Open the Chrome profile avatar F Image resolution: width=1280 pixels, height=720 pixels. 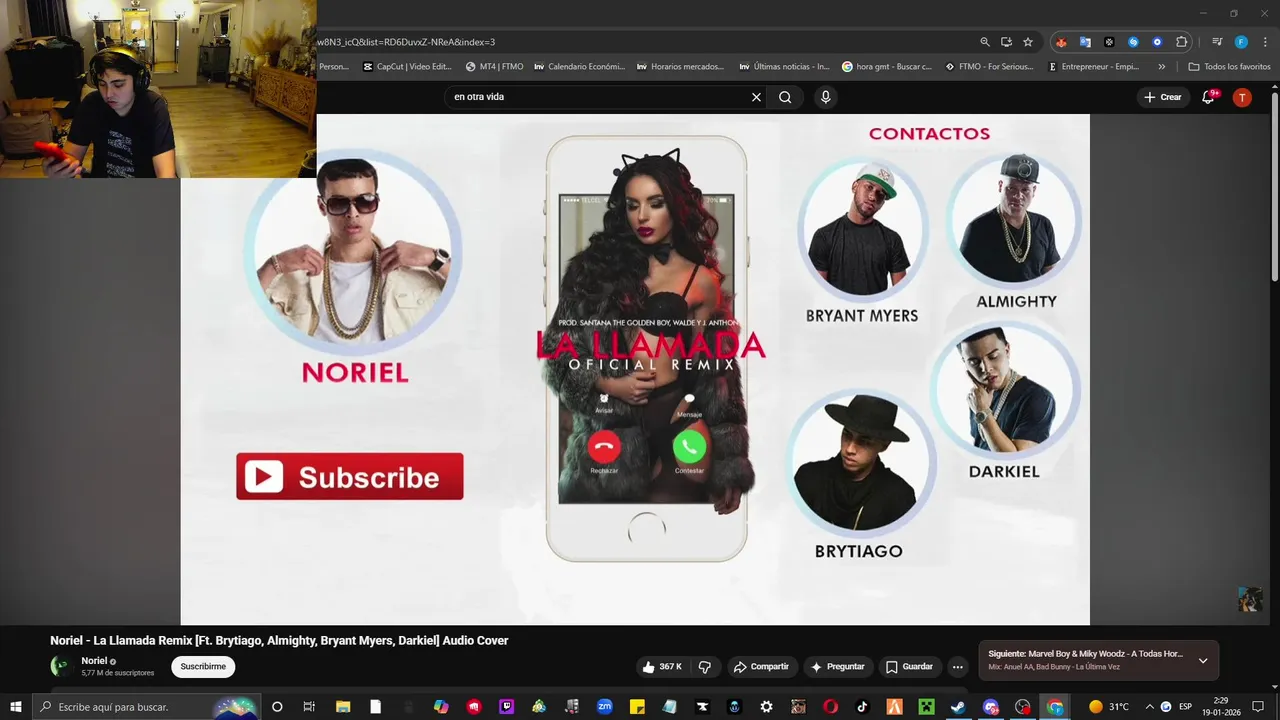[x=1241, y=42]
